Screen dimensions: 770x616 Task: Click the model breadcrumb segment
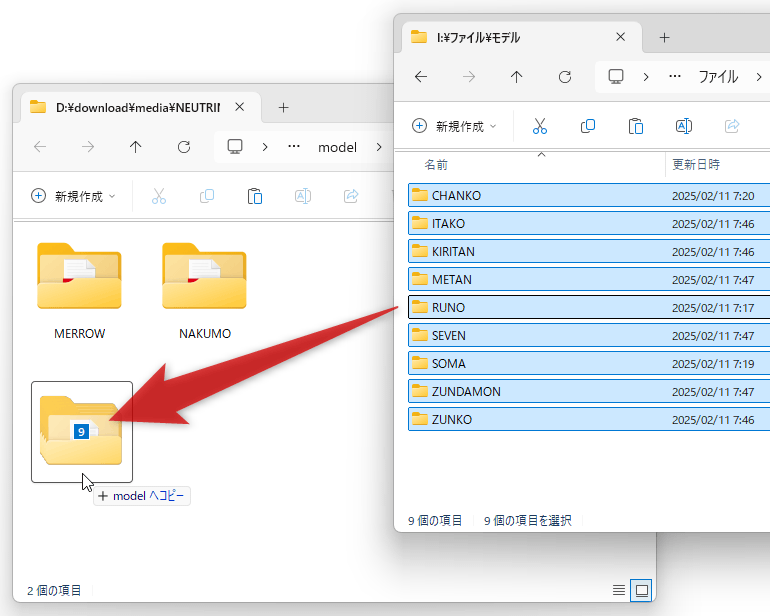coord(337,147)
